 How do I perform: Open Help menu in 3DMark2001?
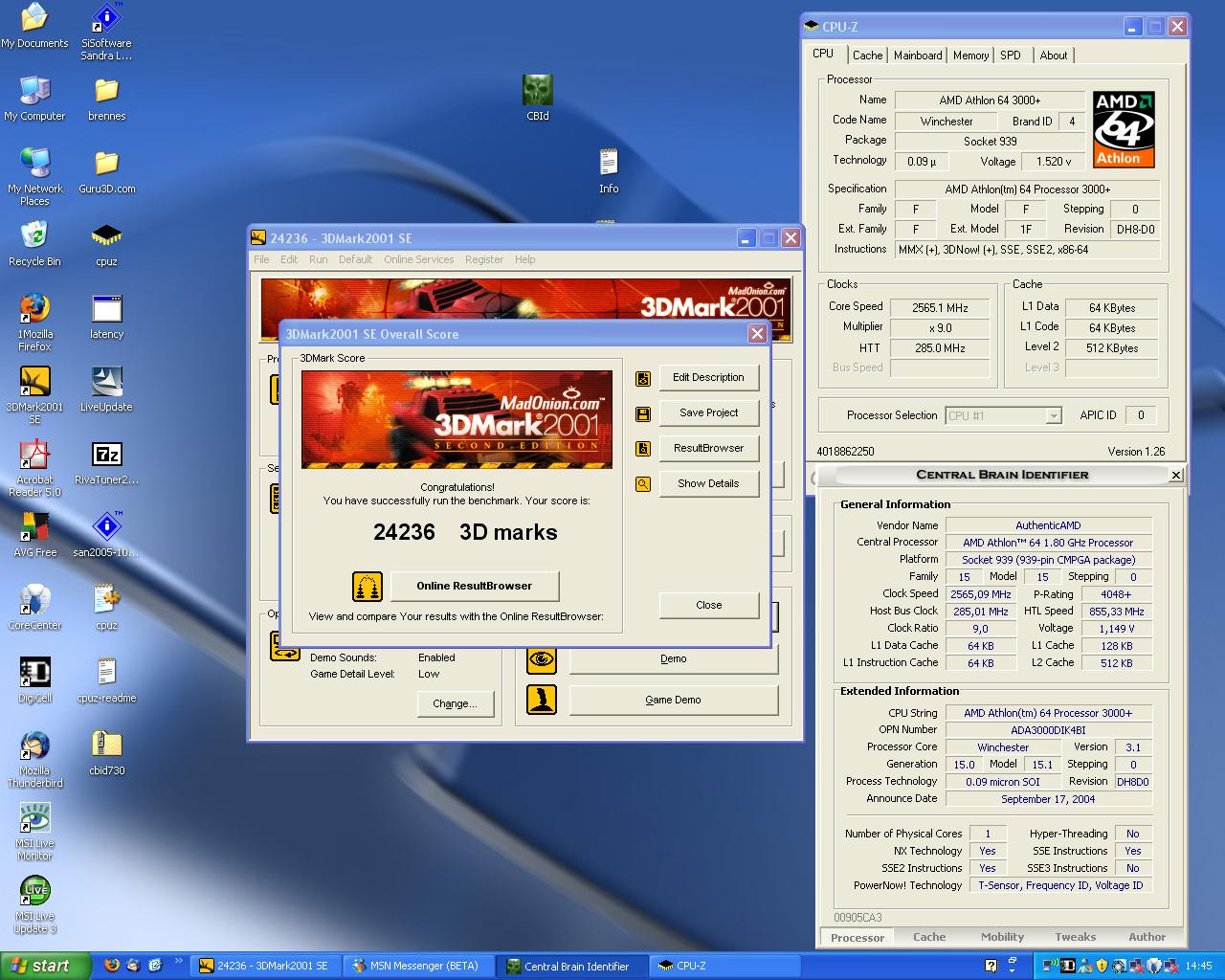[x=525, y=259]
